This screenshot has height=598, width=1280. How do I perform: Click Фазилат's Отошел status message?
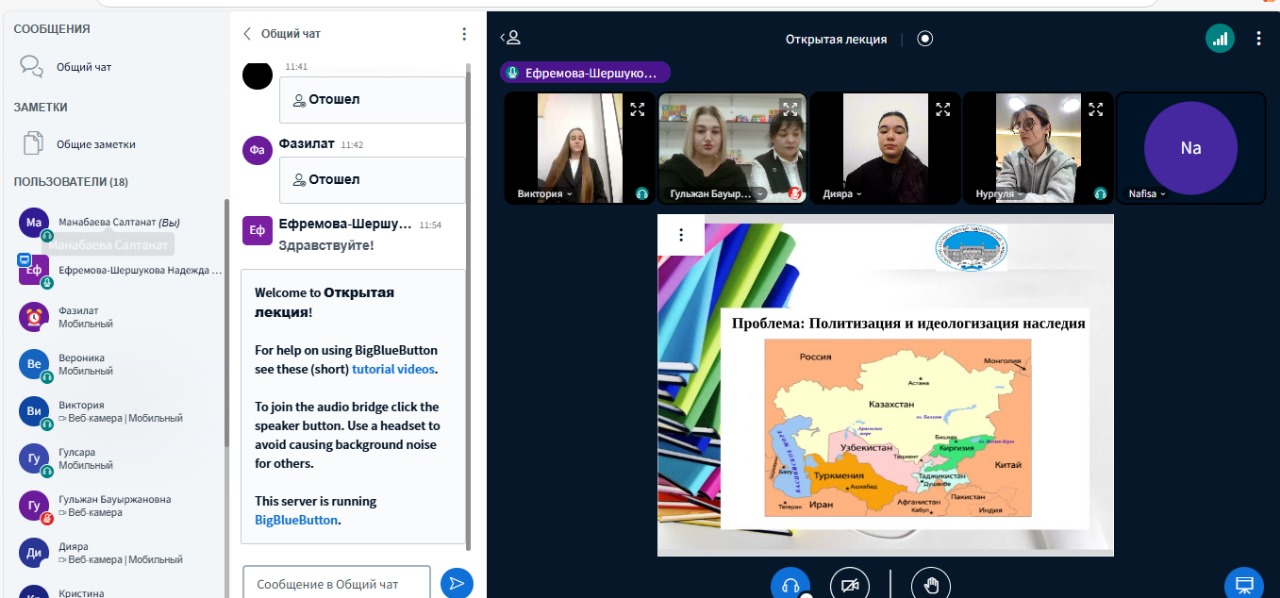pos(372,180)
